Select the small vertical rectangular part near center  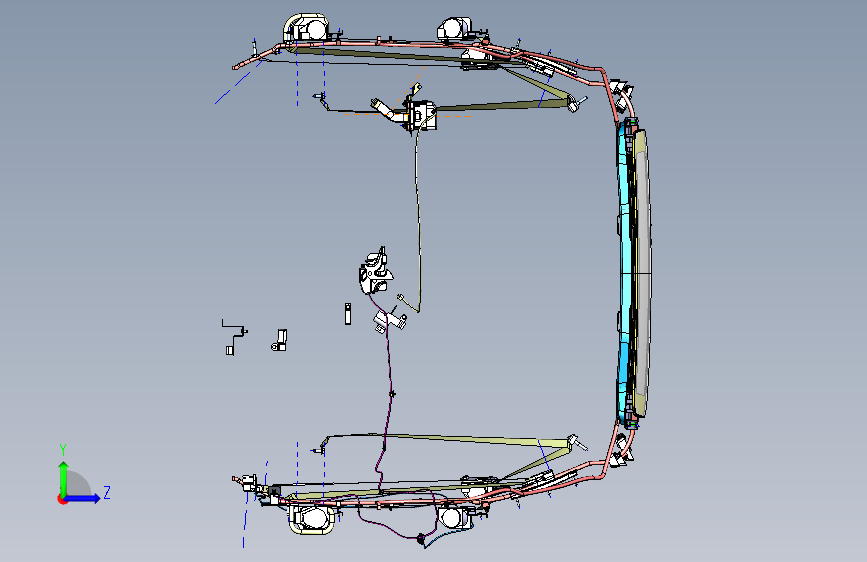point(348,314)
